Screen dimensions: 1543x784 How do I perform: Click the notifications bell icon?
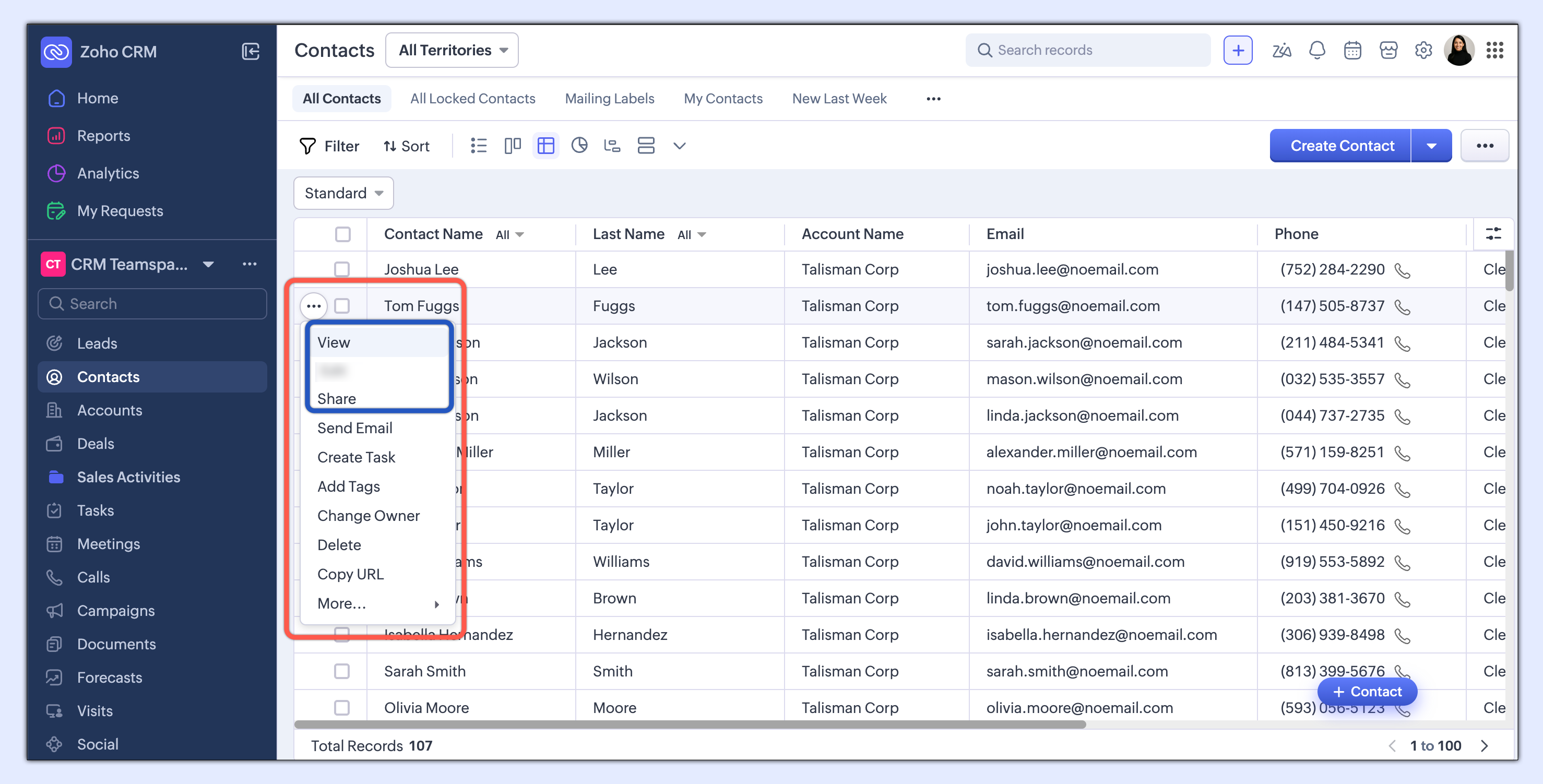[1316, 50]
